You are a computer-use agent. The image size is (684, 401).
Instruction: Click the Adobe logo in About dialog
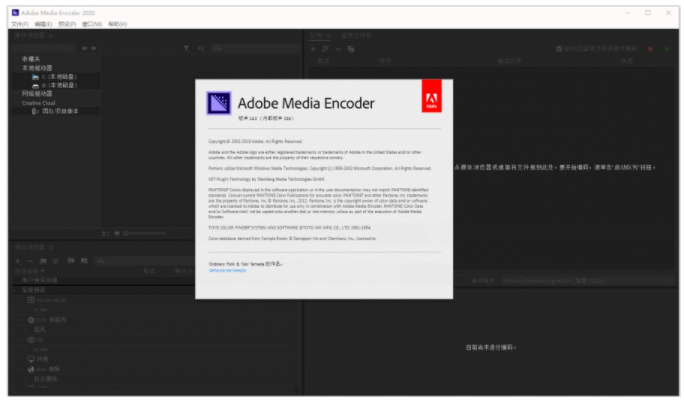(431, 96)
